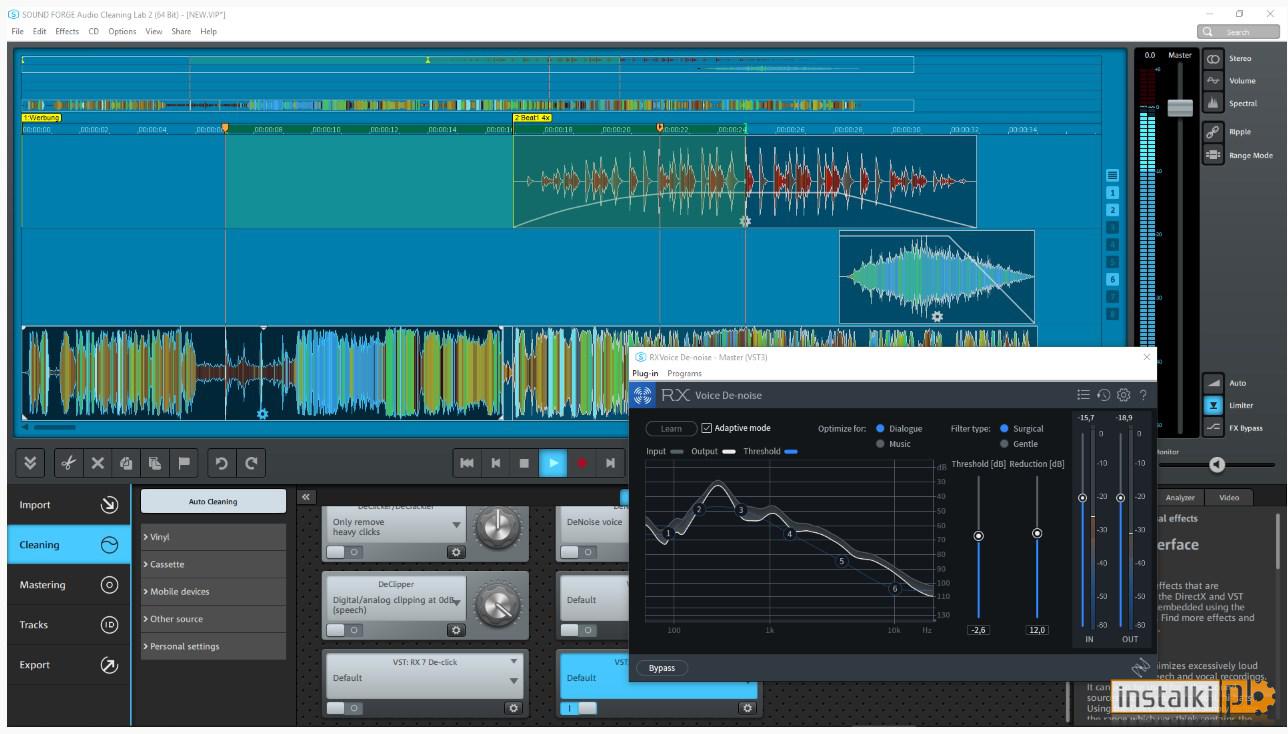Open Programs menu in RX window

685,373
